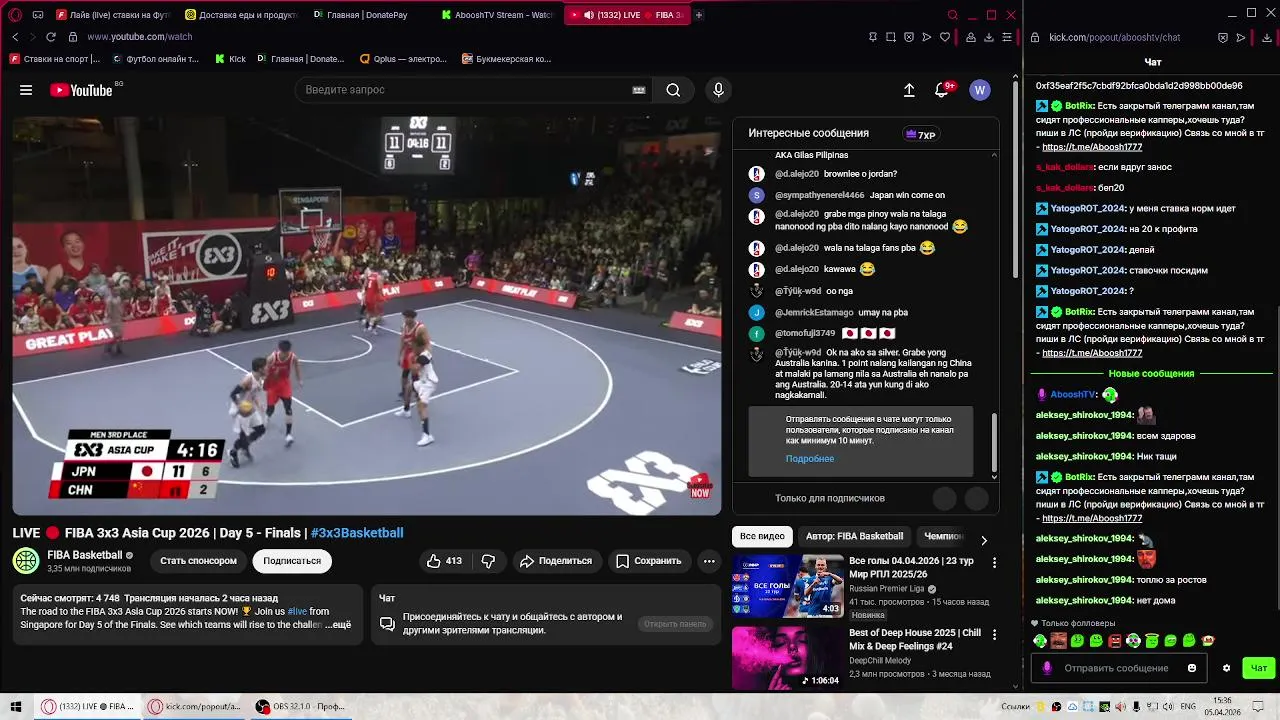Start voice search with microphone icon
1280x720 pixels.
pos(718,90)
